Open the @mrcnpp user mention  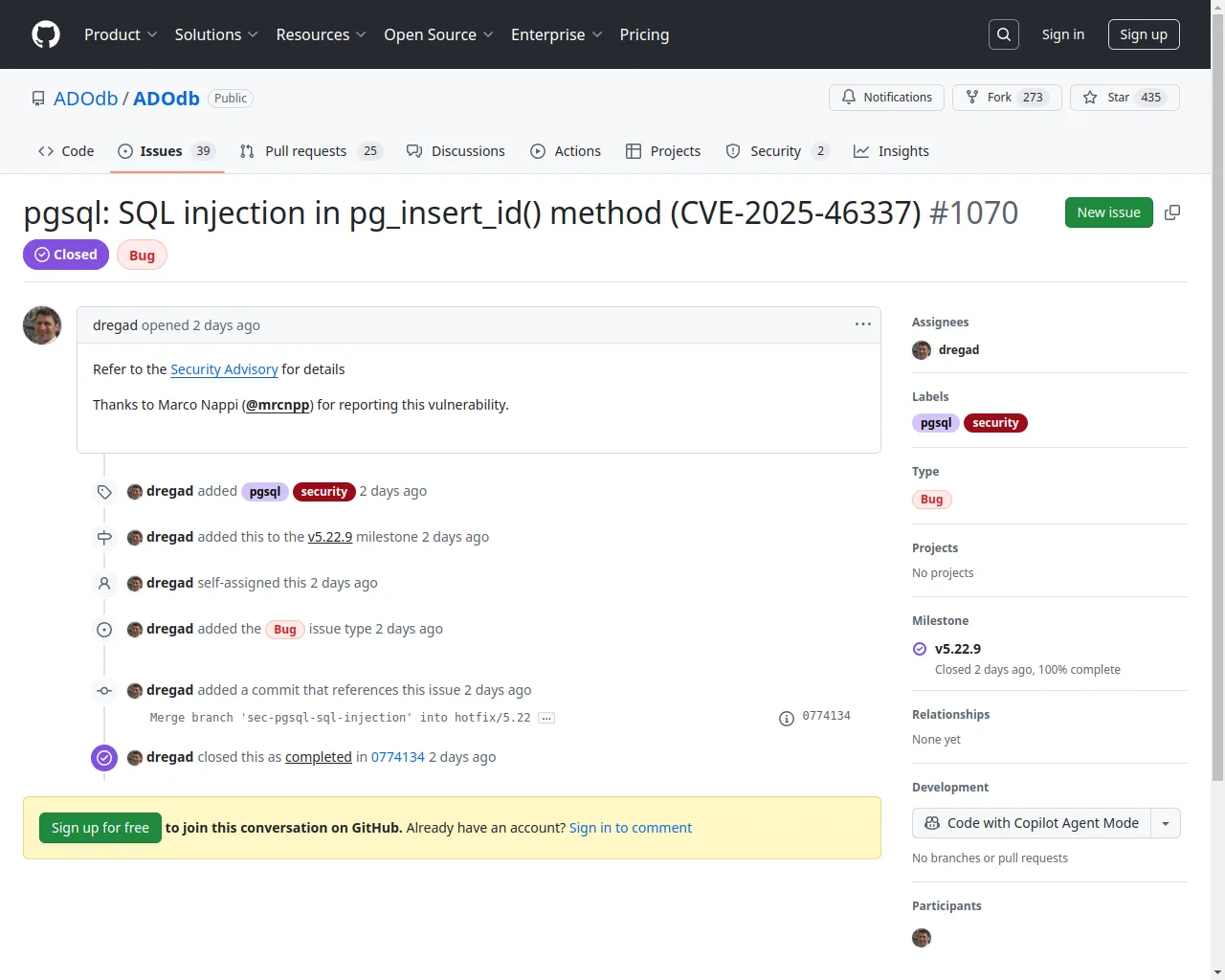point(278,405)
